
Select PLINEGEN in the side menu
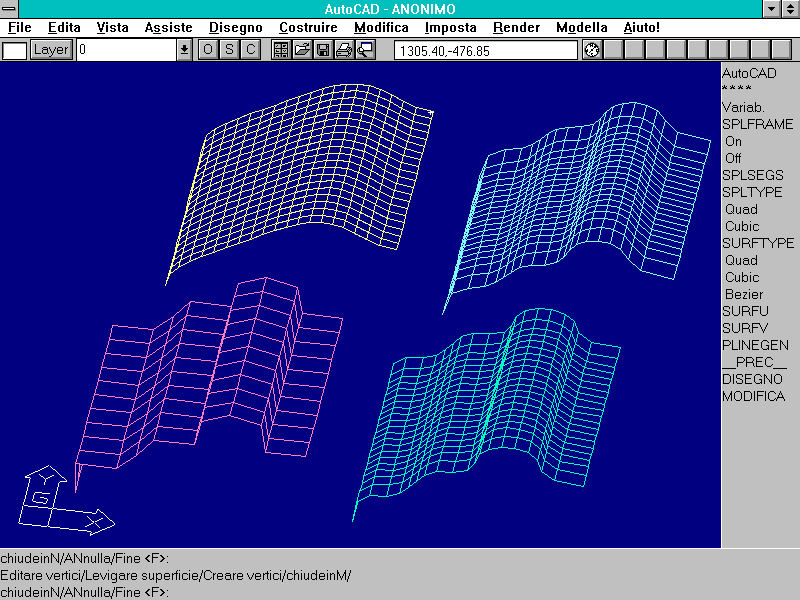click(755, 345)
